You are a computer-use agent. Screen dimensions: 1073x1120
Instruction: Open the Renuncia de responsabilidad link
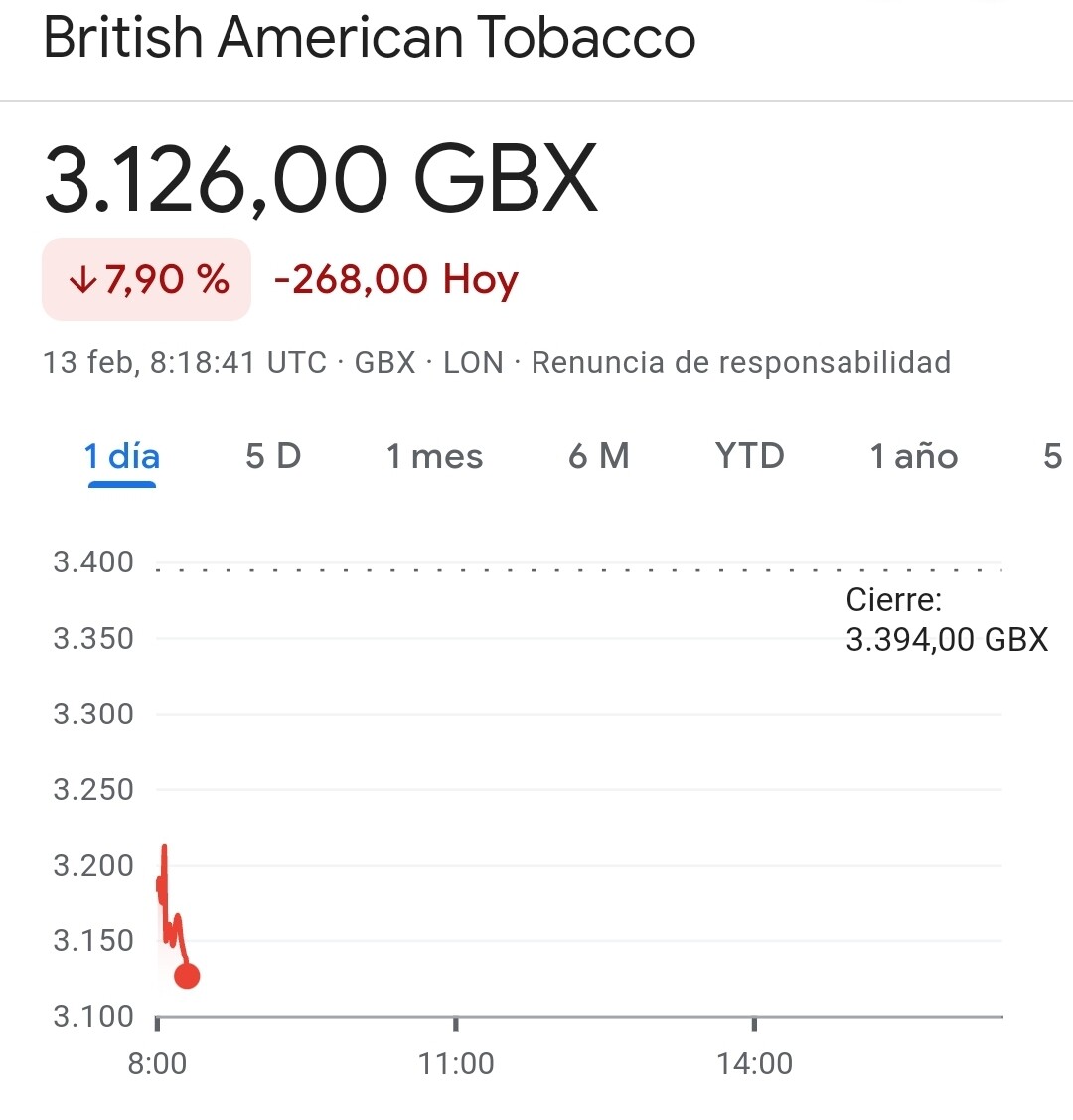(741, 362)
